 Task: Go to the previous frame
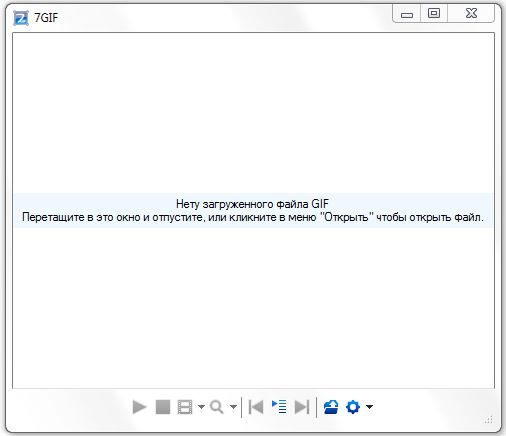[256, 407]
